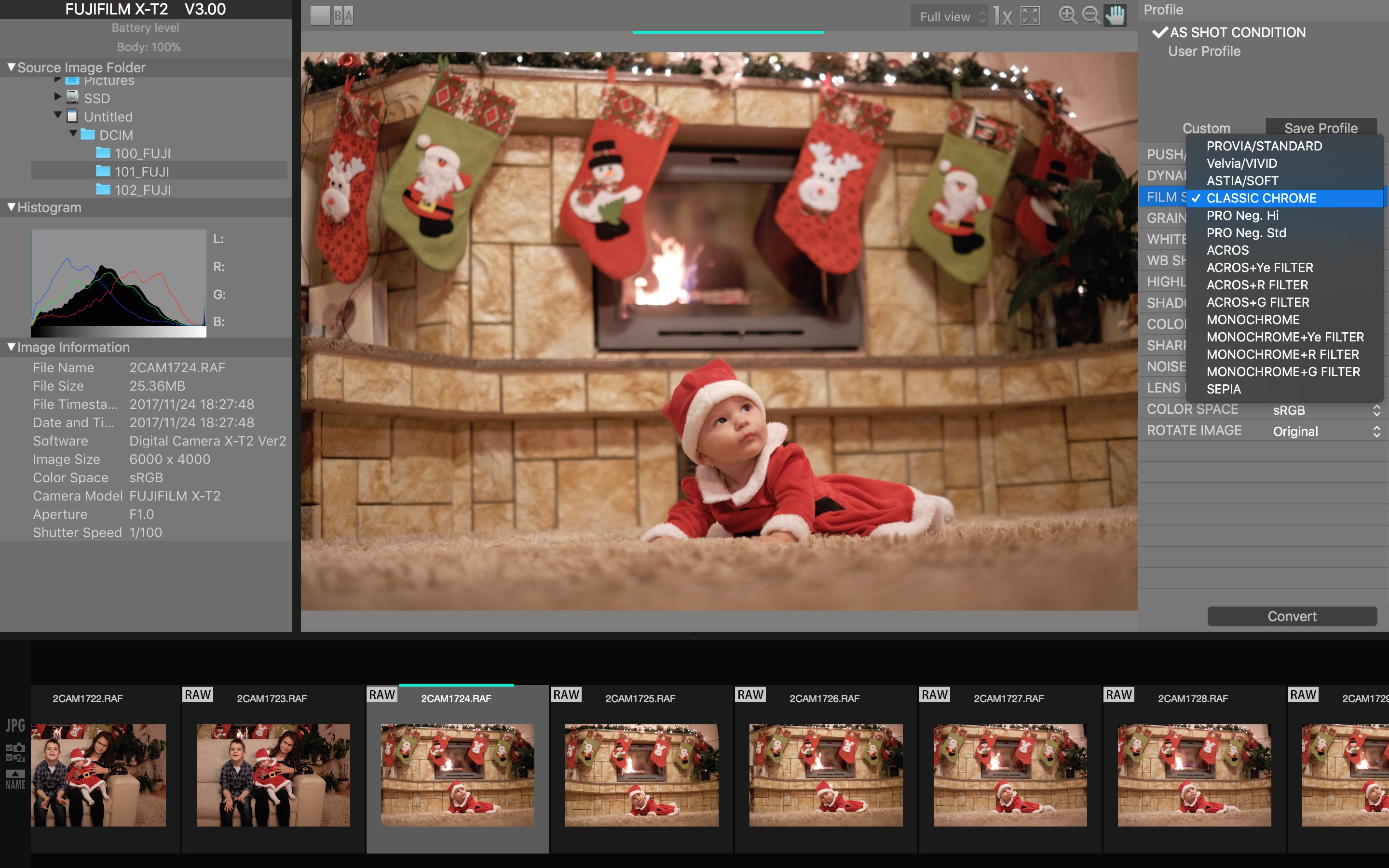Select User Profile option

1204,51
